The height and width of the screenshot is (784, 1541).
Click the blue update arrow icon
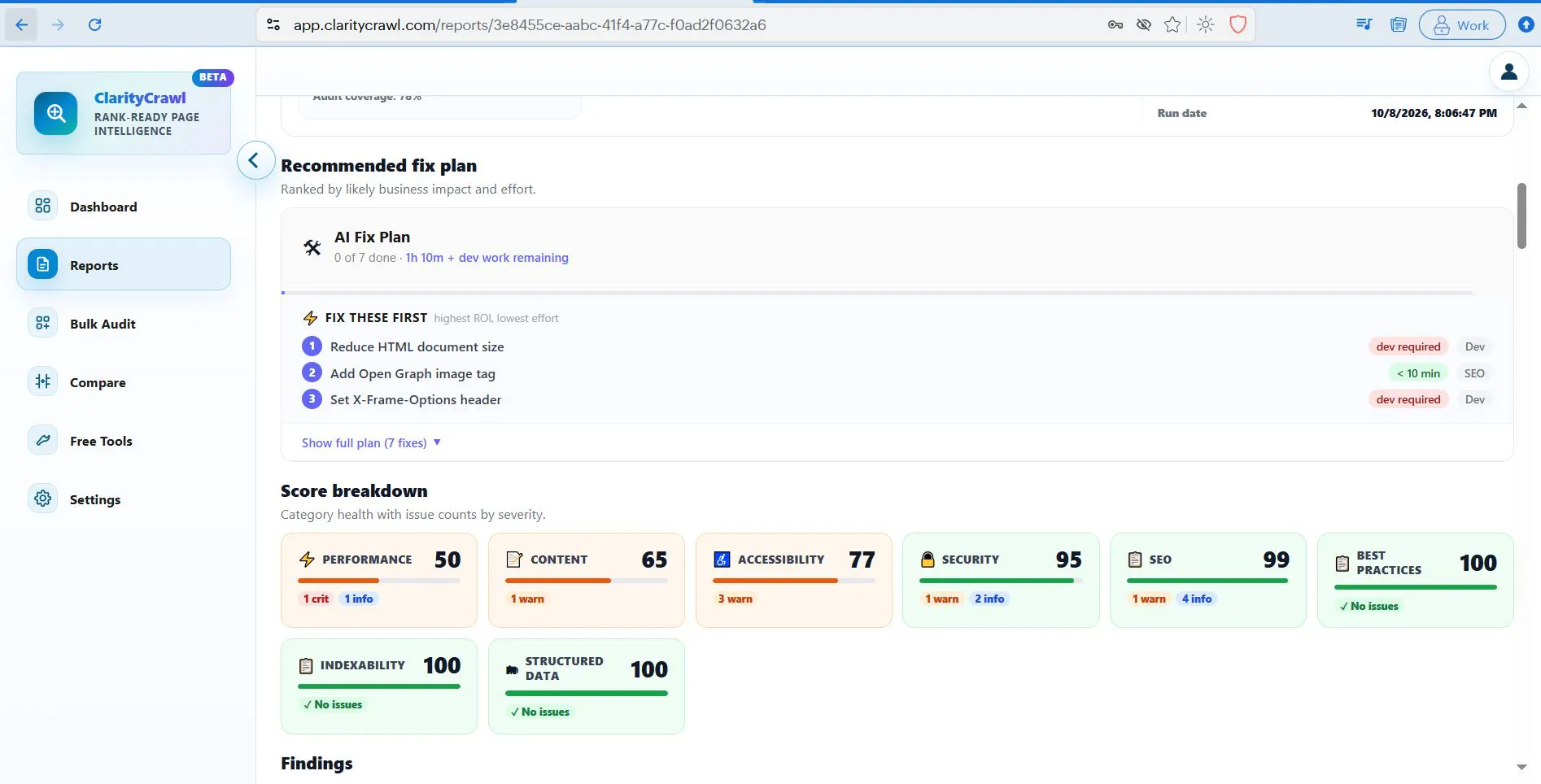[x=1526, y=24]
